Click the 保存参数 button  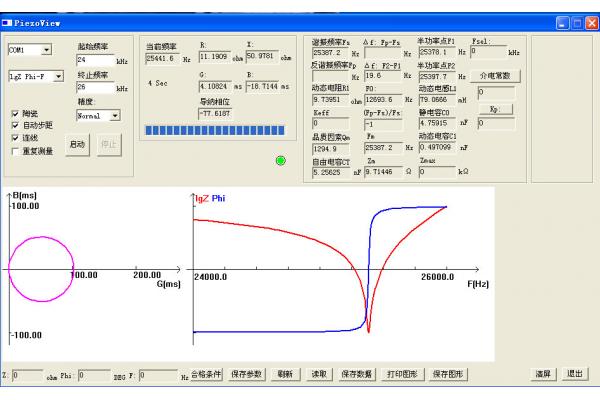pos(246,374)
